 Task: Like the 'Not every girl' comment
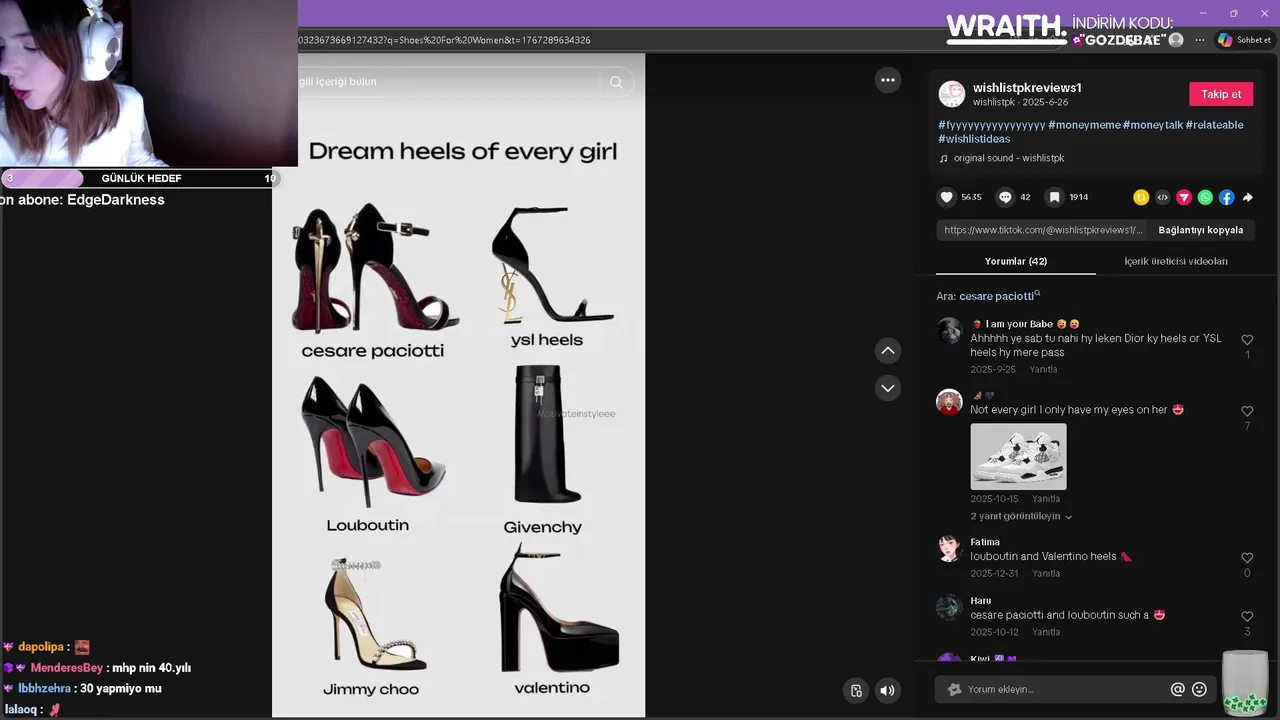tap(1247, 411)
